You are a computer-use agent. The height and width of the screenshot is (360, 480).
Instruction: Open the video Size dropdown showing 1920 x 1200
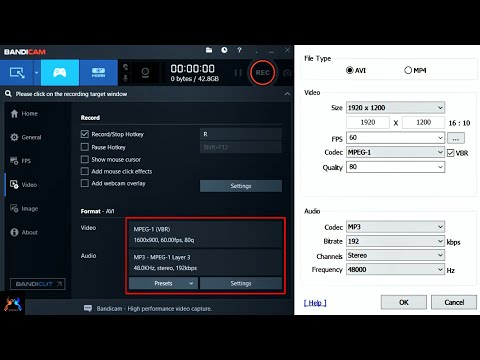pos(395,108)
